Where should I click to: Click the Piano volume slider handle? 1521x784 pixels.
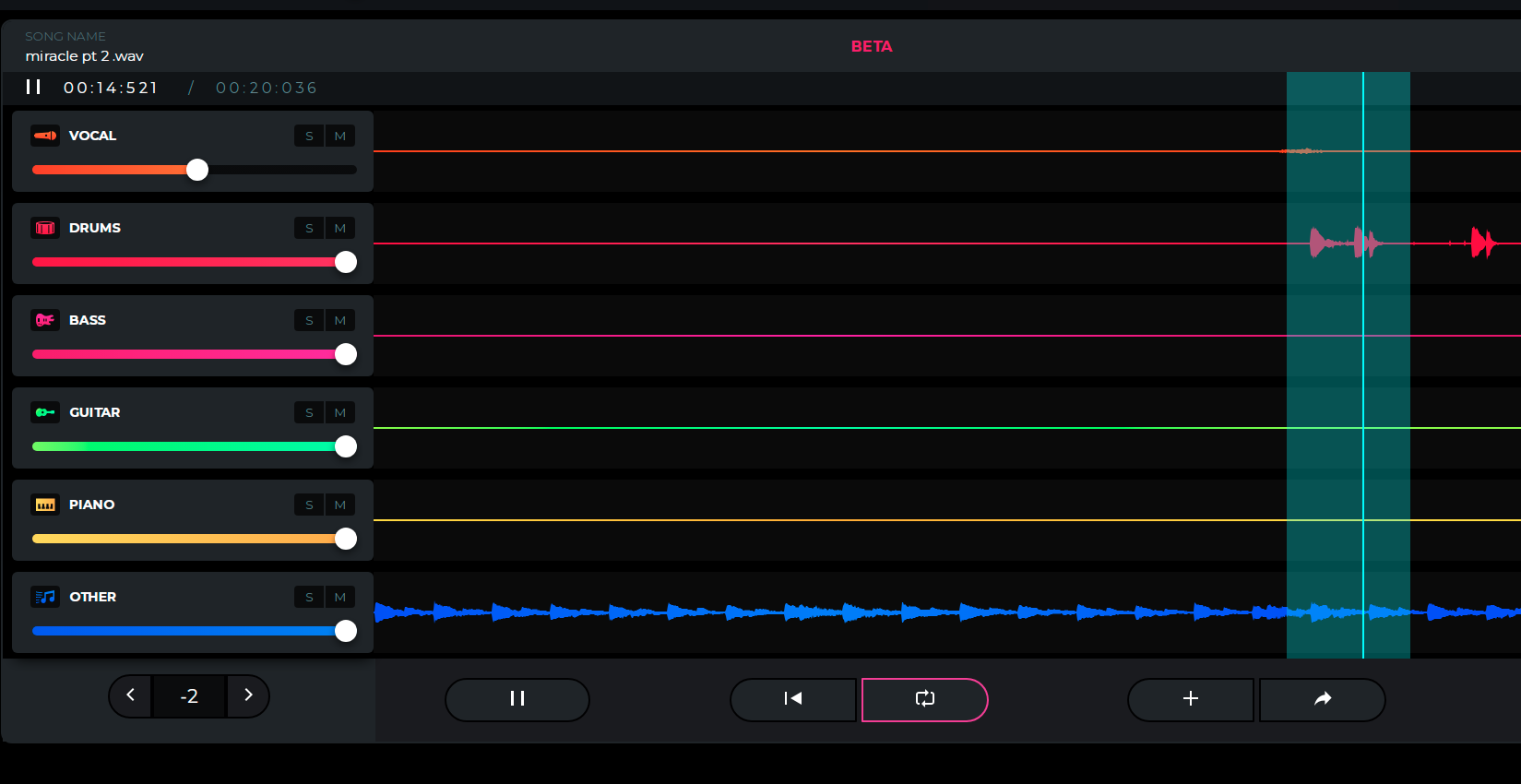pyautogui.click(x=346, y=539)
